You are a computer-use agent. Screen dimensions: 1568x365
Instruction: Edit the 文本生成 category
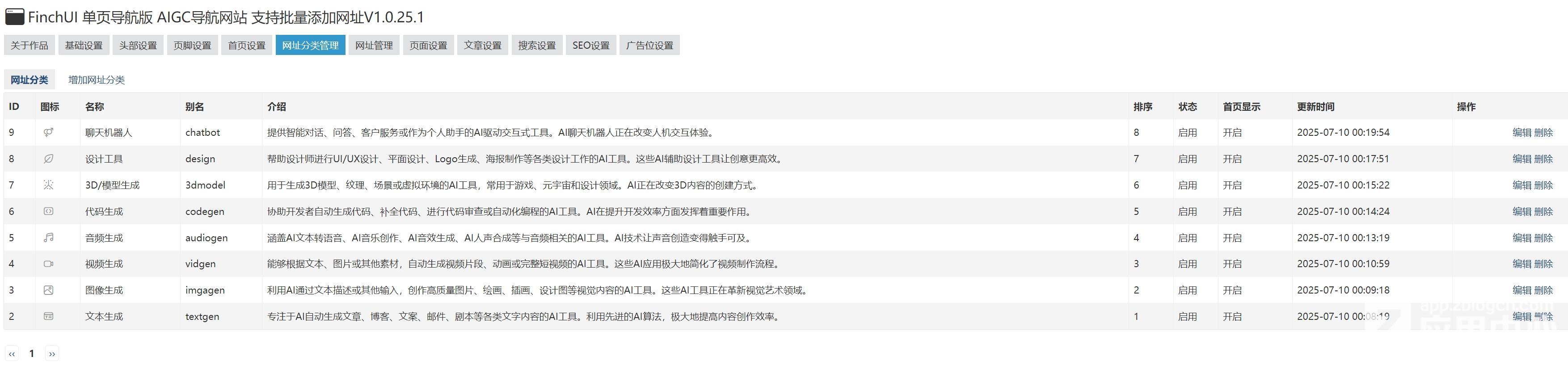tap(1522, 316)
